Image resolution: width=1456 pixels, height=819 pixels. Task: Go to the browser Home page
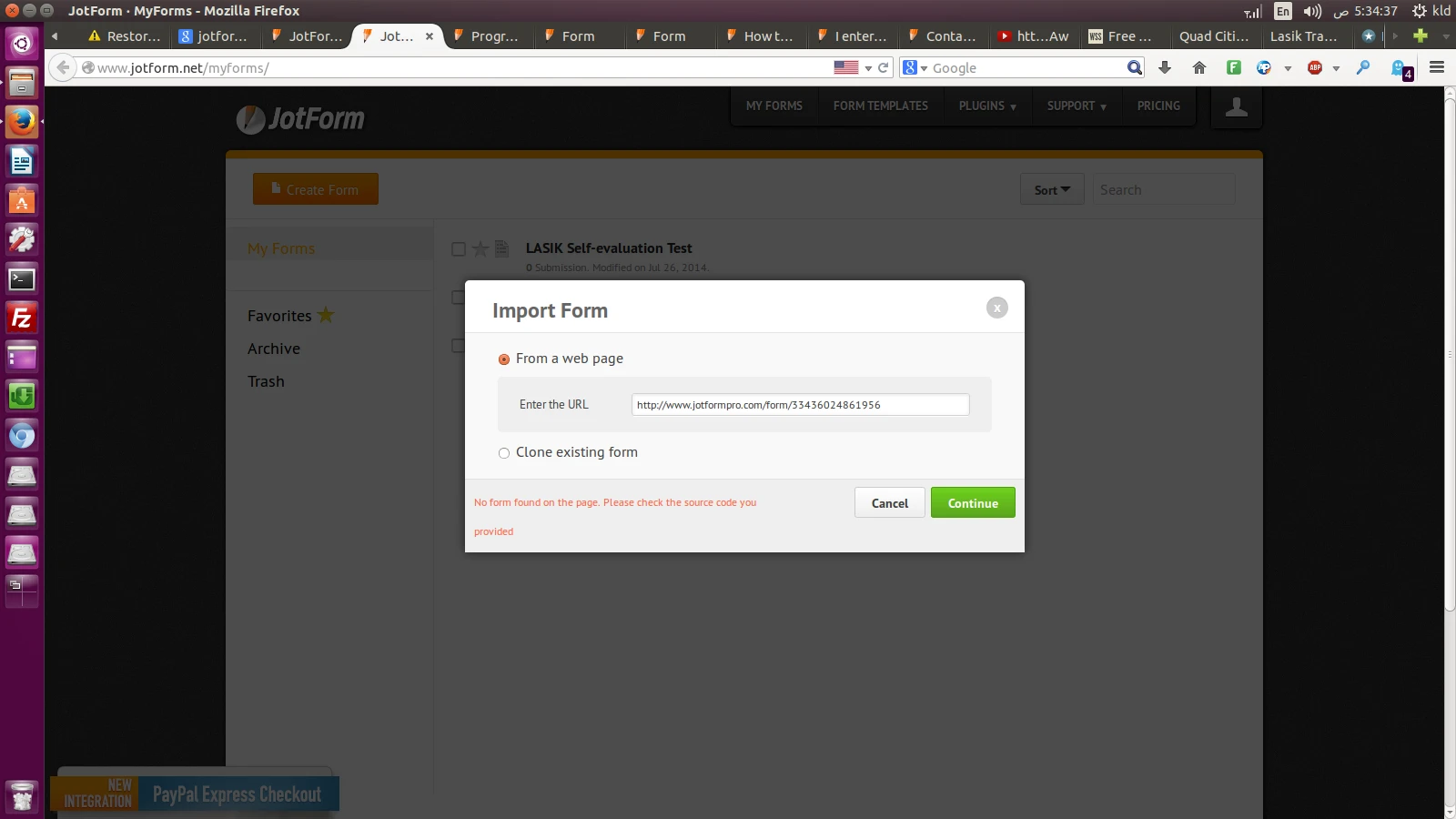pyautogui.click(x=1198, y=67)
